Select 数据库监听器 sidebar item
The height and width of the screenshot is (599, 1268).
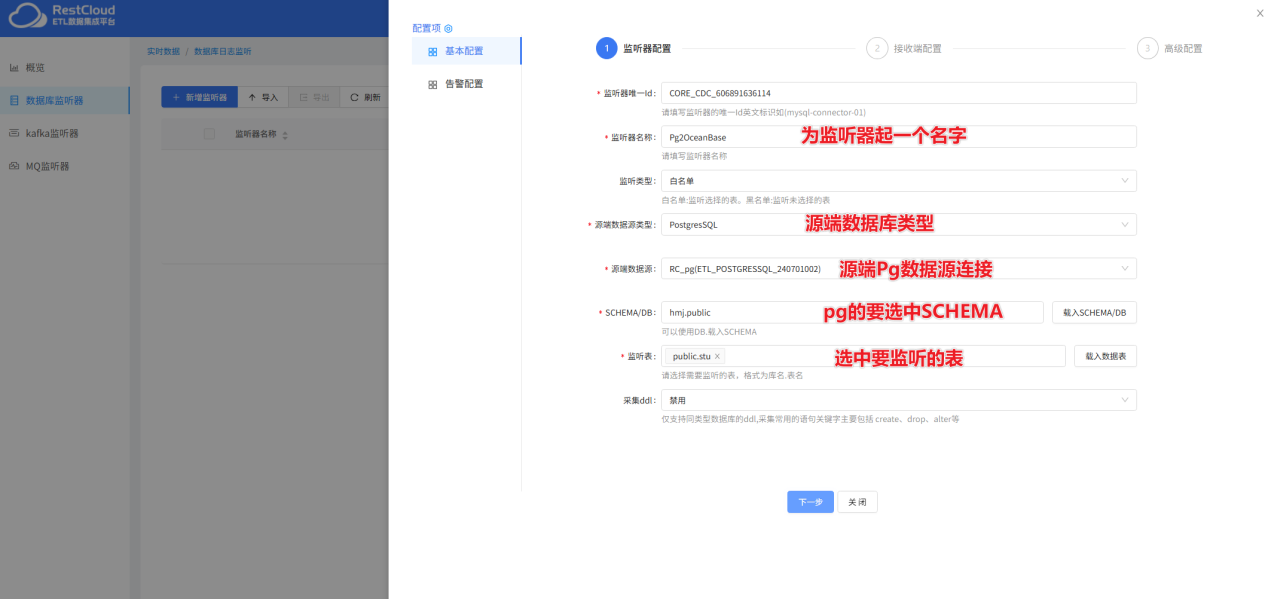coord(65,100)
